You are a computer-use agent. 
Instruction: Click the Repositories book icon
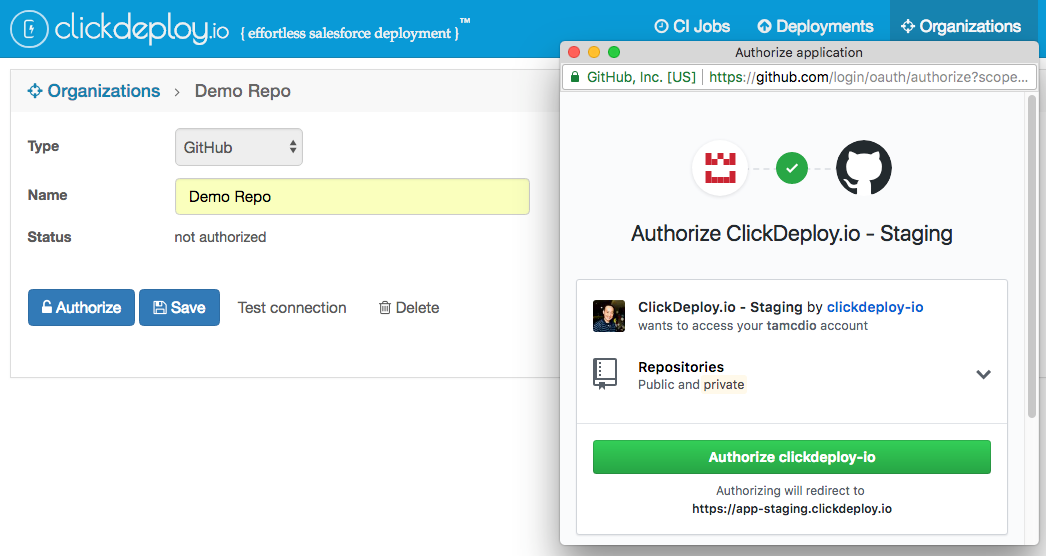pos(605,374)
